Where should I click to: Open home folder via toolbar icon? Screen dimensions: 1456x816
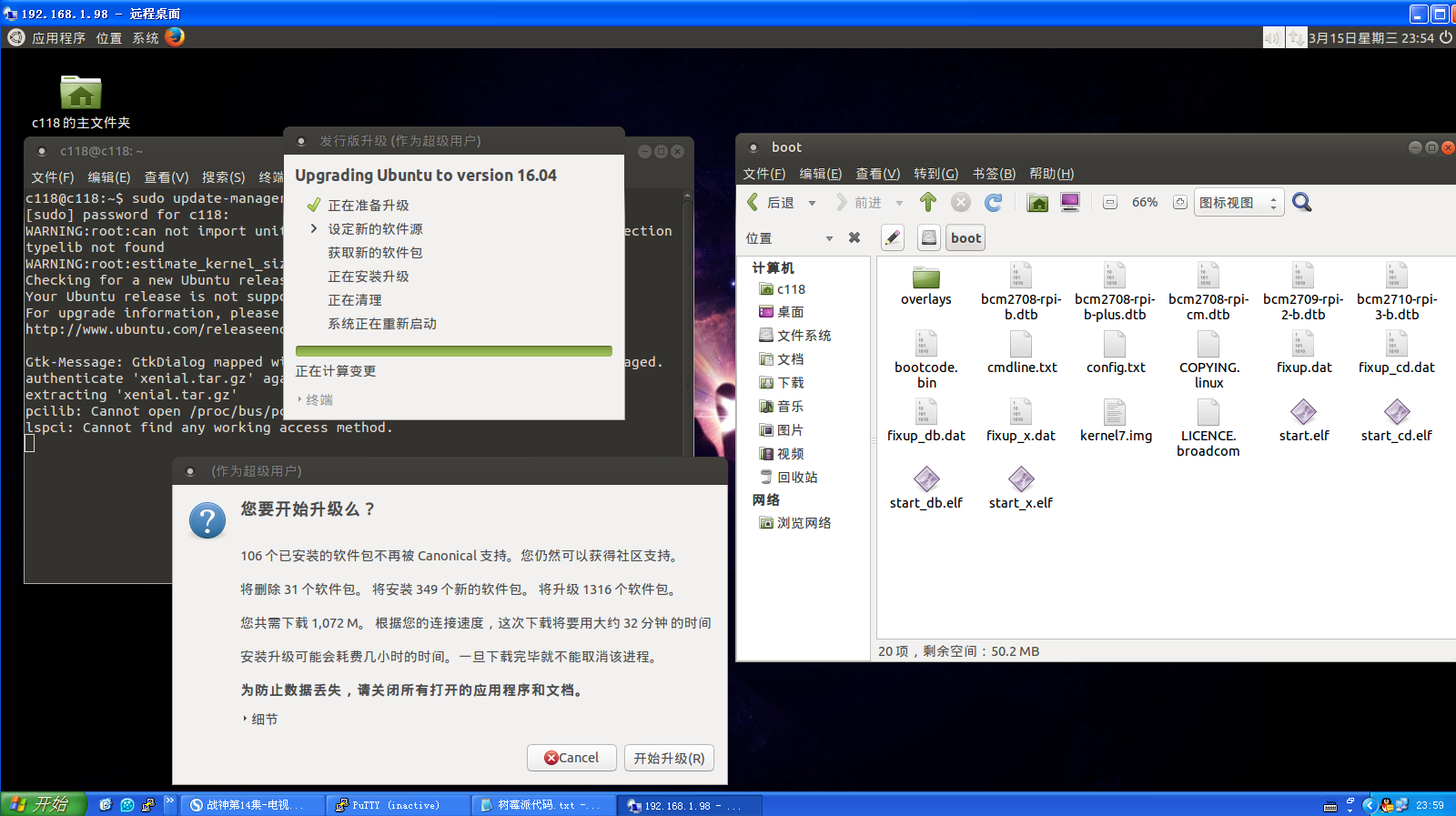1037,202
